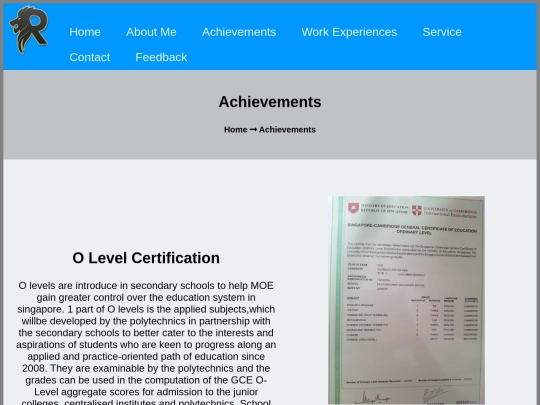Click the O Level certificate image
Screen dimensions: 540x405
pyautogui.click(x=406, y=300)
